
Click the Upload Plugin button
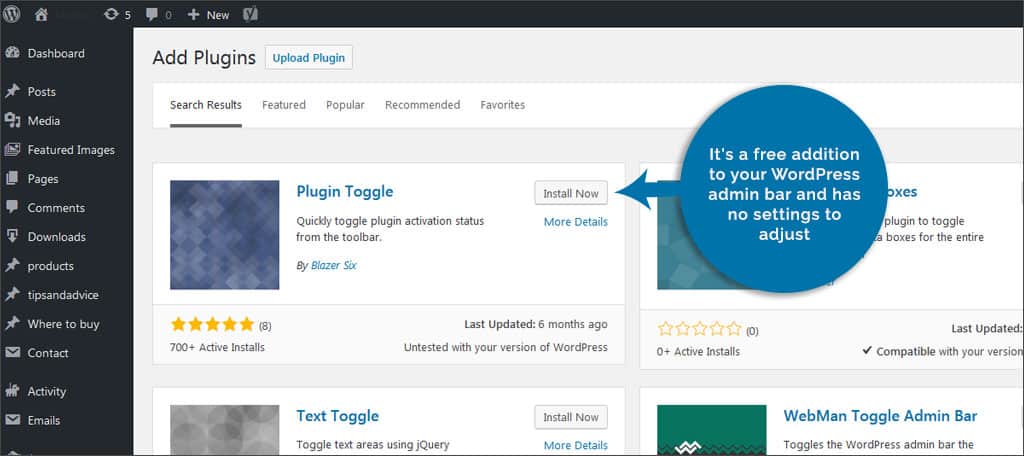(309, 57)
